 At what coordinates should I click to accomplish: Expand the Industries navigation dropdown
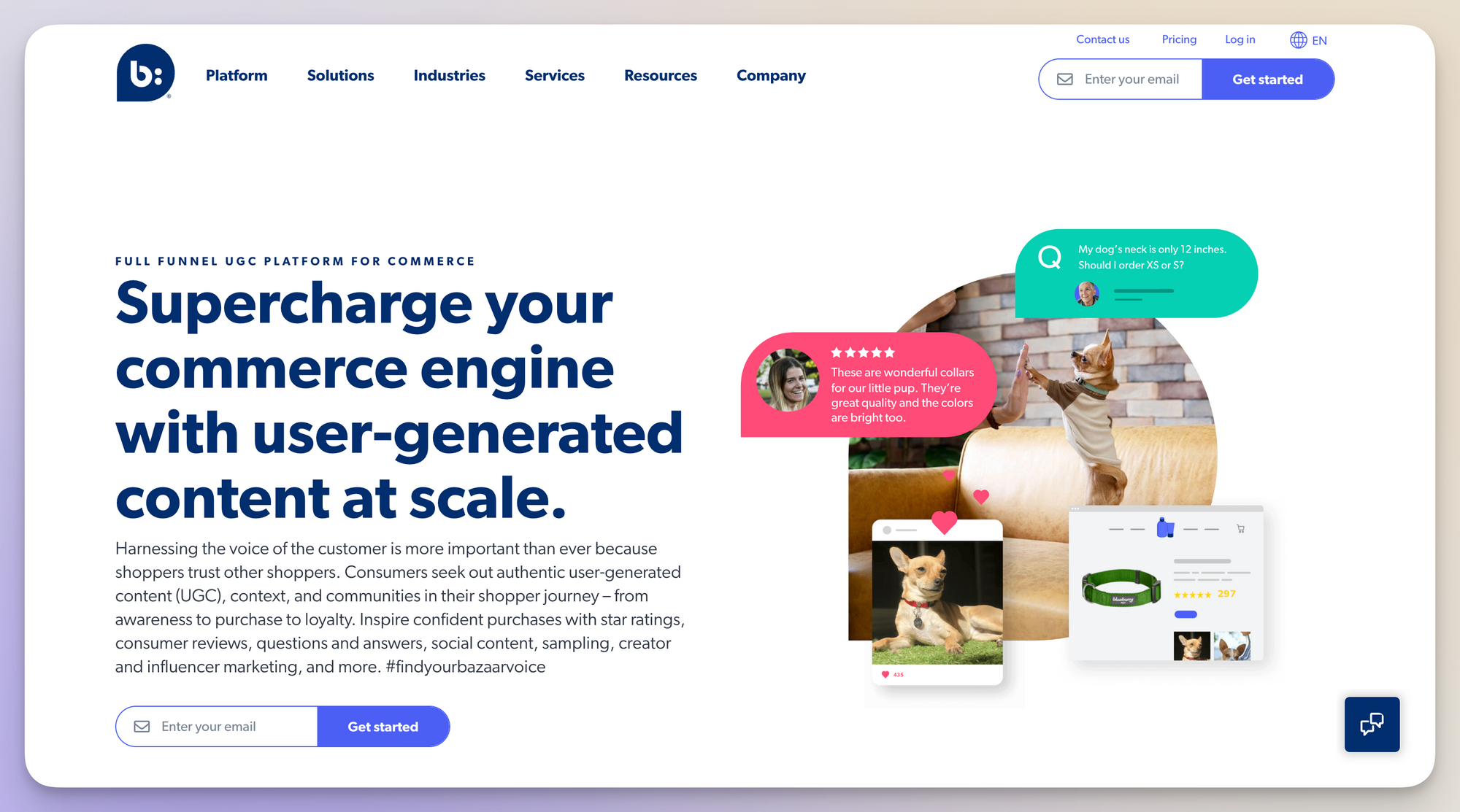450,75
